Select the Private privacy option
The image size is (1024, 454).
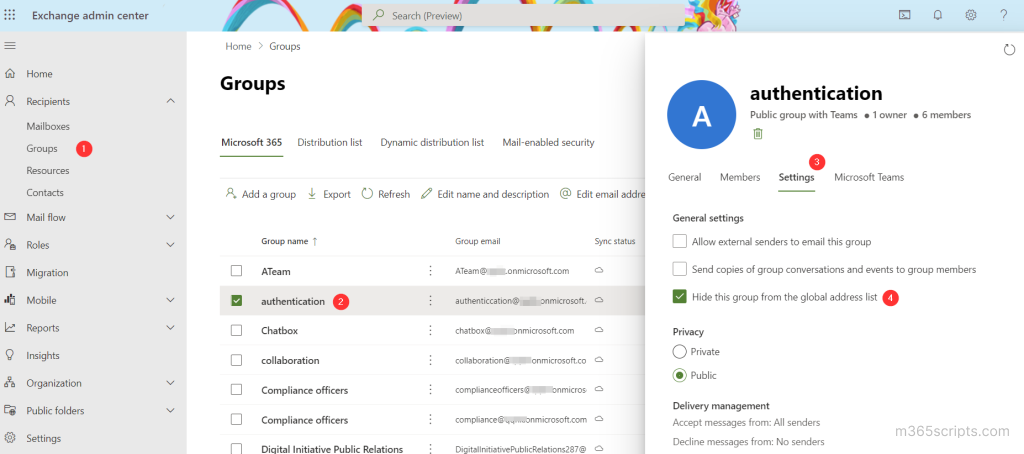[x=679, y=351]
